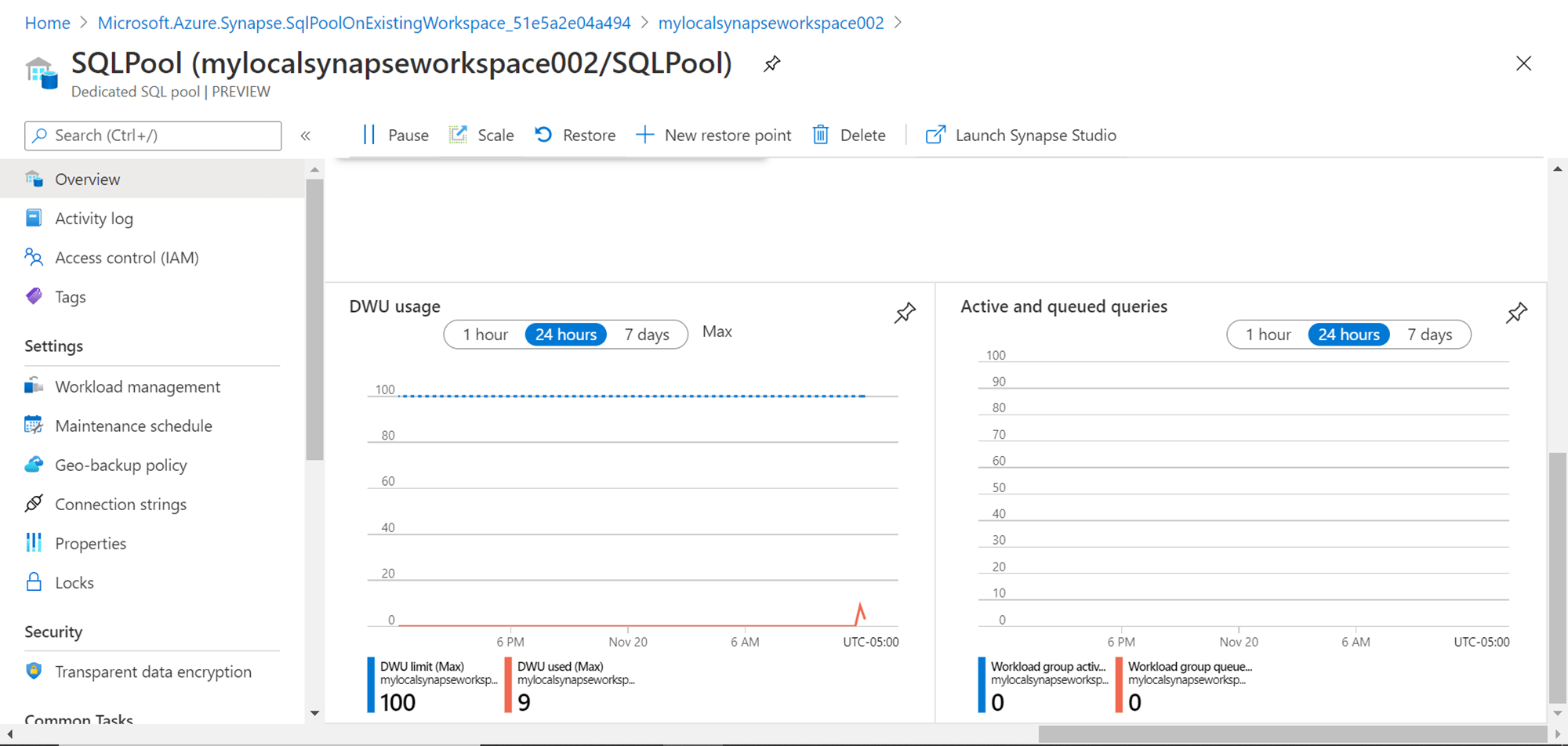Switch DWU usage chart to 1 hour range

(x=485, y=334)
